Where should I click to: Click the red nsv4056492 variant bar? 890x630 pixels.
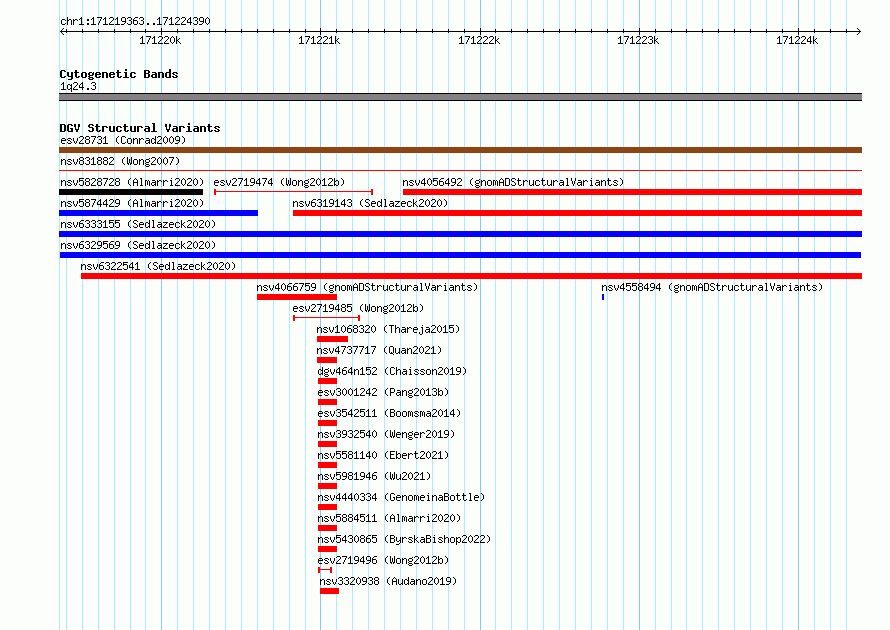[x=632, y=192]
